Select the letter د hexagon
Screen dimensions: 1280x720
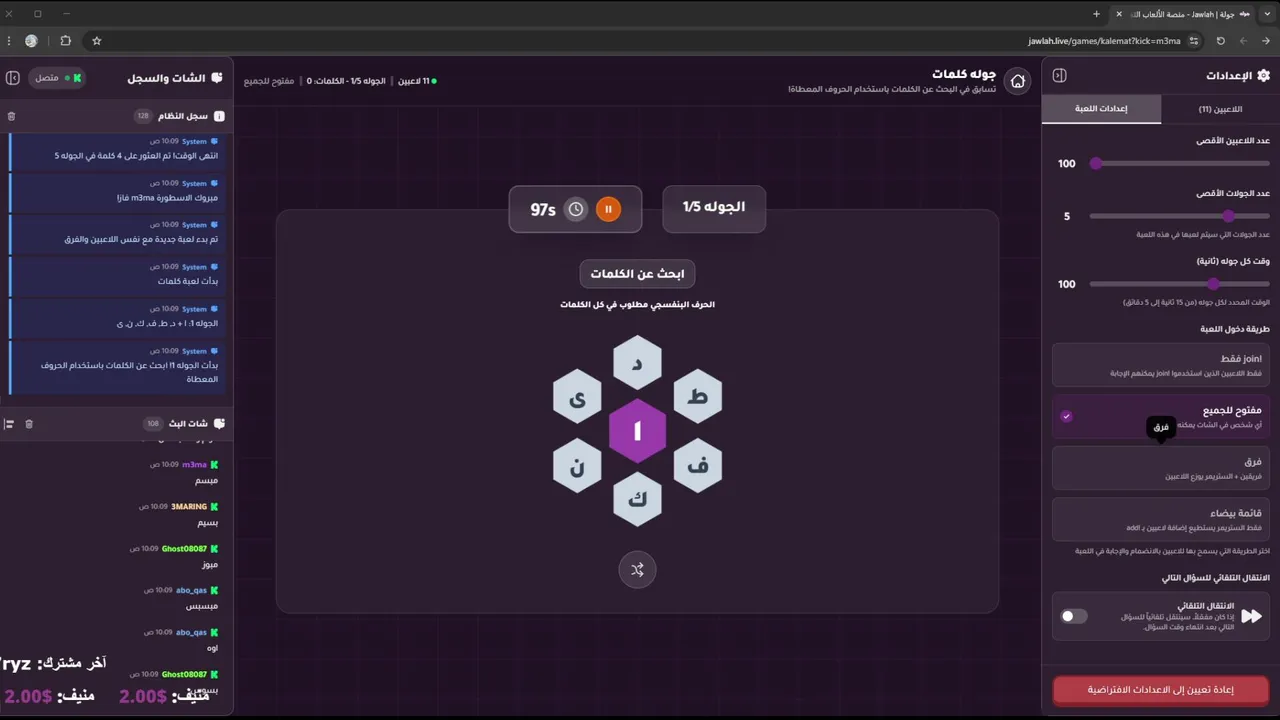637,362
